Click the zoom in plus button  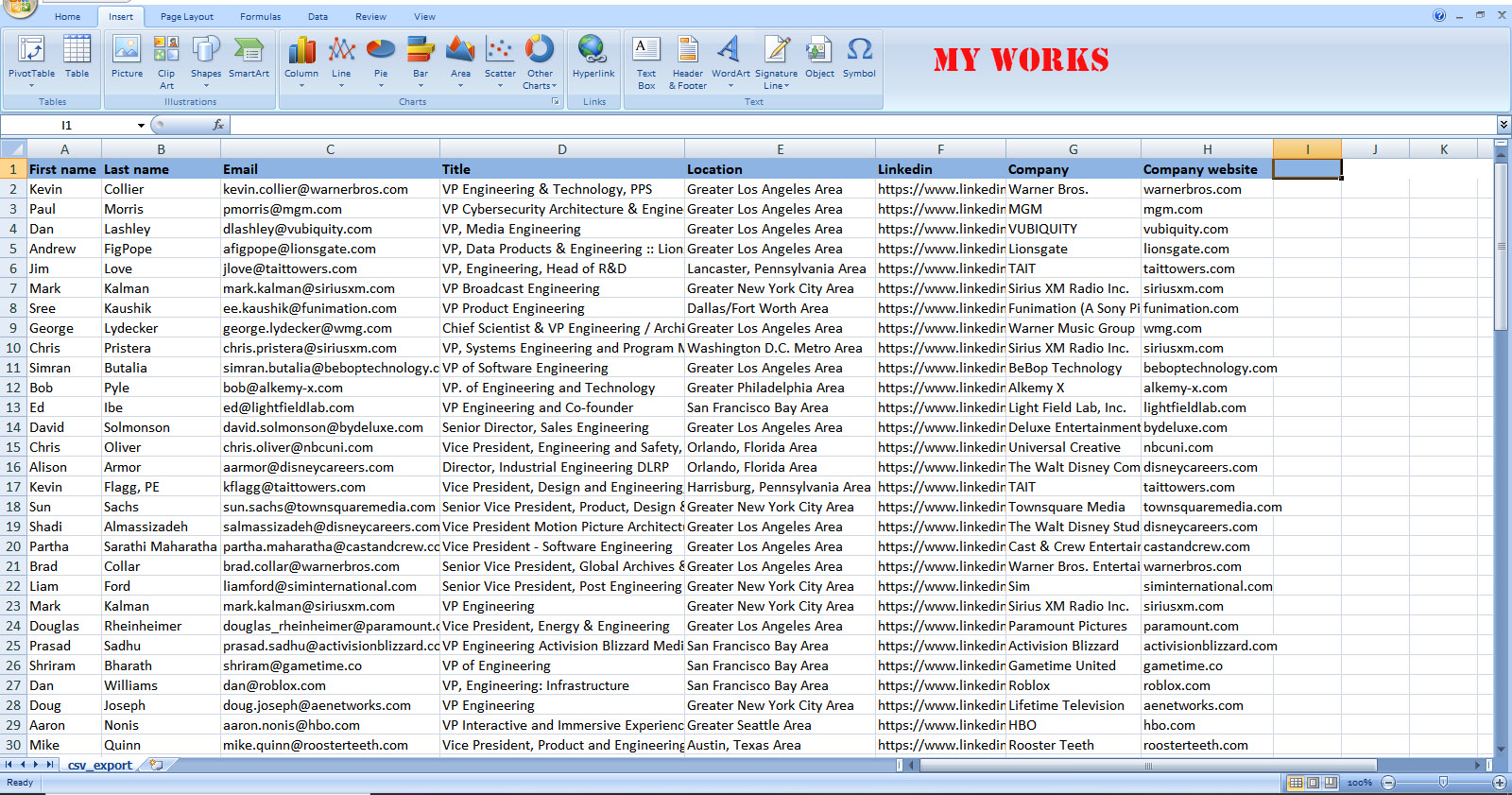click(x=1500, y=783)
